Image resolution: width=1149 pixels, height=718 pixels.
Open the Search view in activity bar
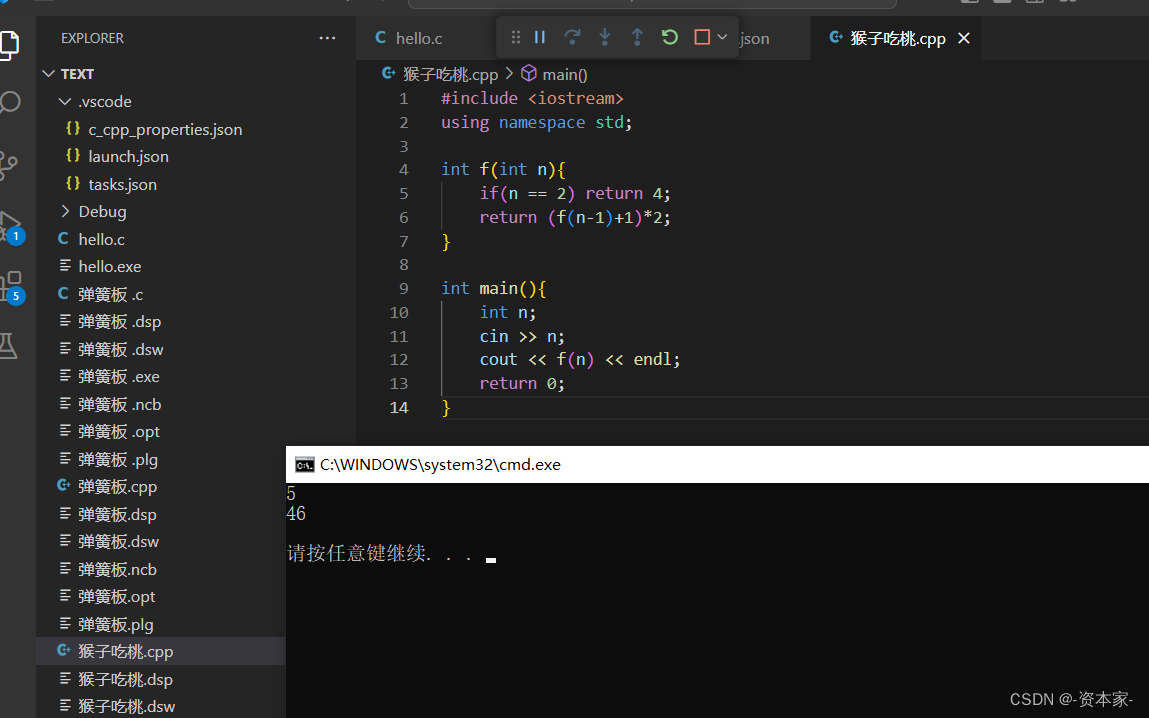9,103
